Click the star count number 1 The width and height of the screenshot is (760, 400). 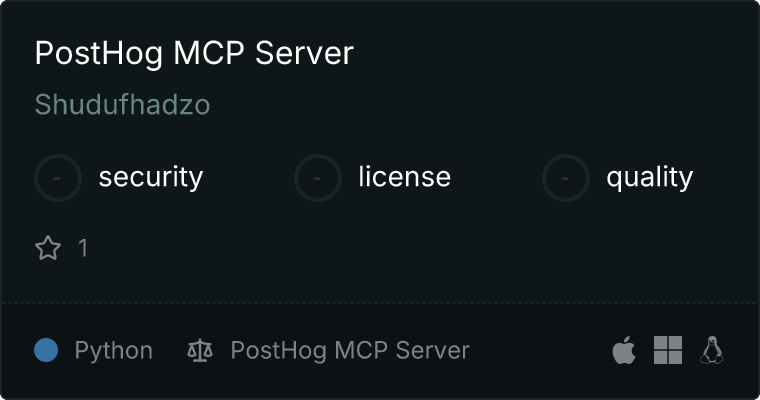pyautogui.click(x=83, y=248)
